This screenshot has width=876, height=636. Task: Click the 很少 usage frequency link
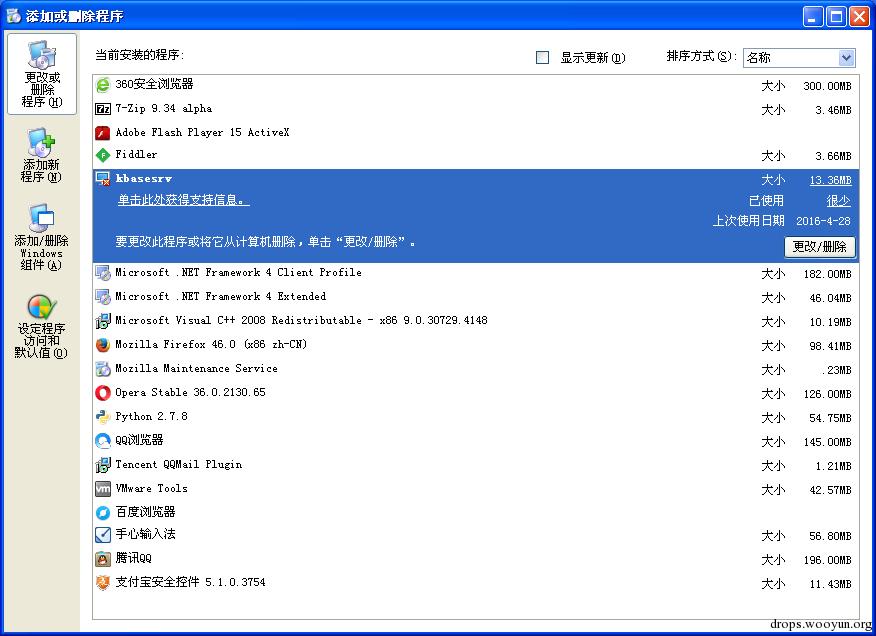839,201
